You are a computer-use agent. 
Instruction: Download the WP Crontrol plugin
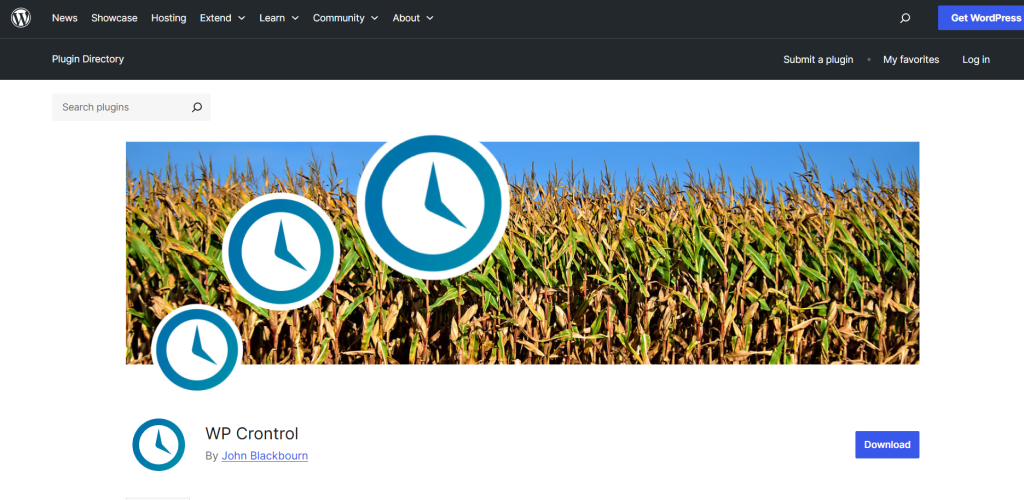click(x=887, y=445)
